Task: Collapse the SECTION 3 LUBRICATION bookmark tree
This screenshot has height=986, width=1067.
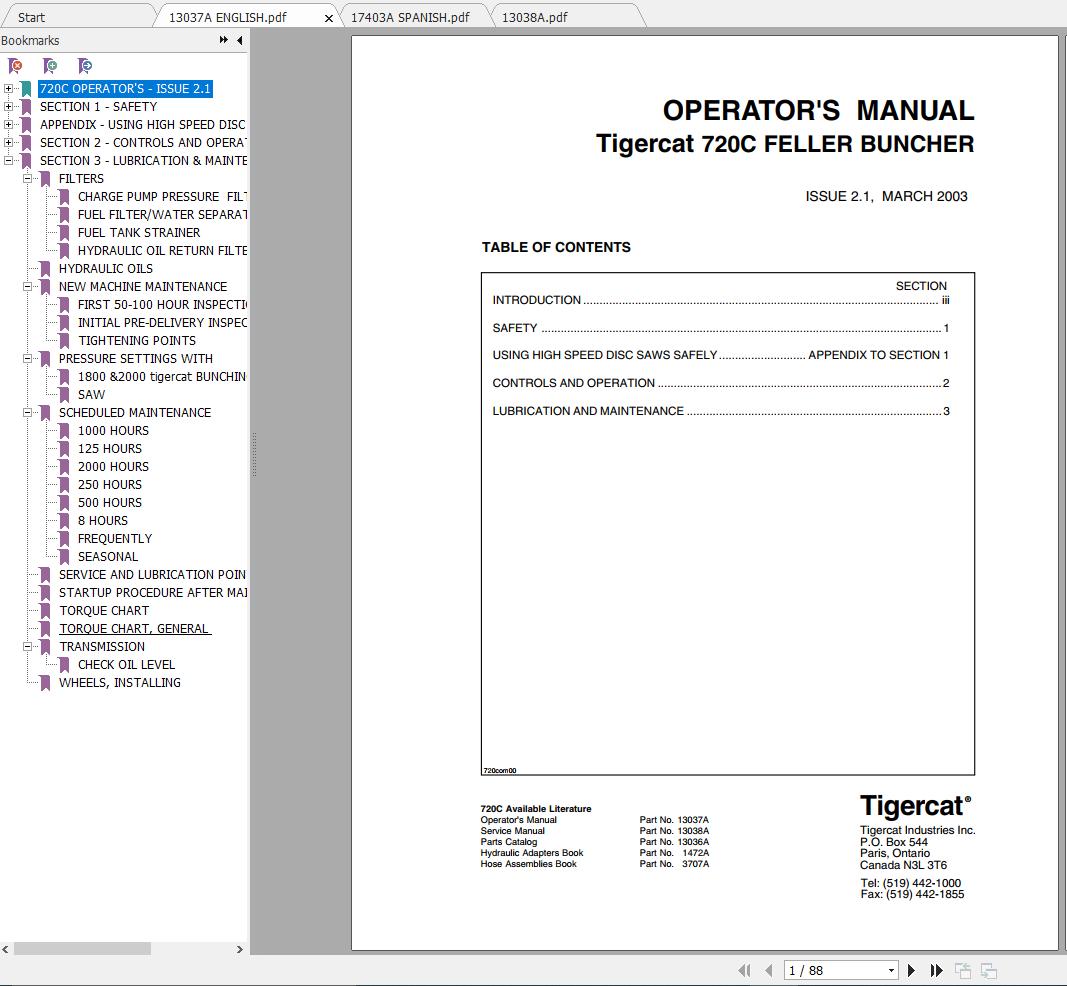Action: pos(8,160)
